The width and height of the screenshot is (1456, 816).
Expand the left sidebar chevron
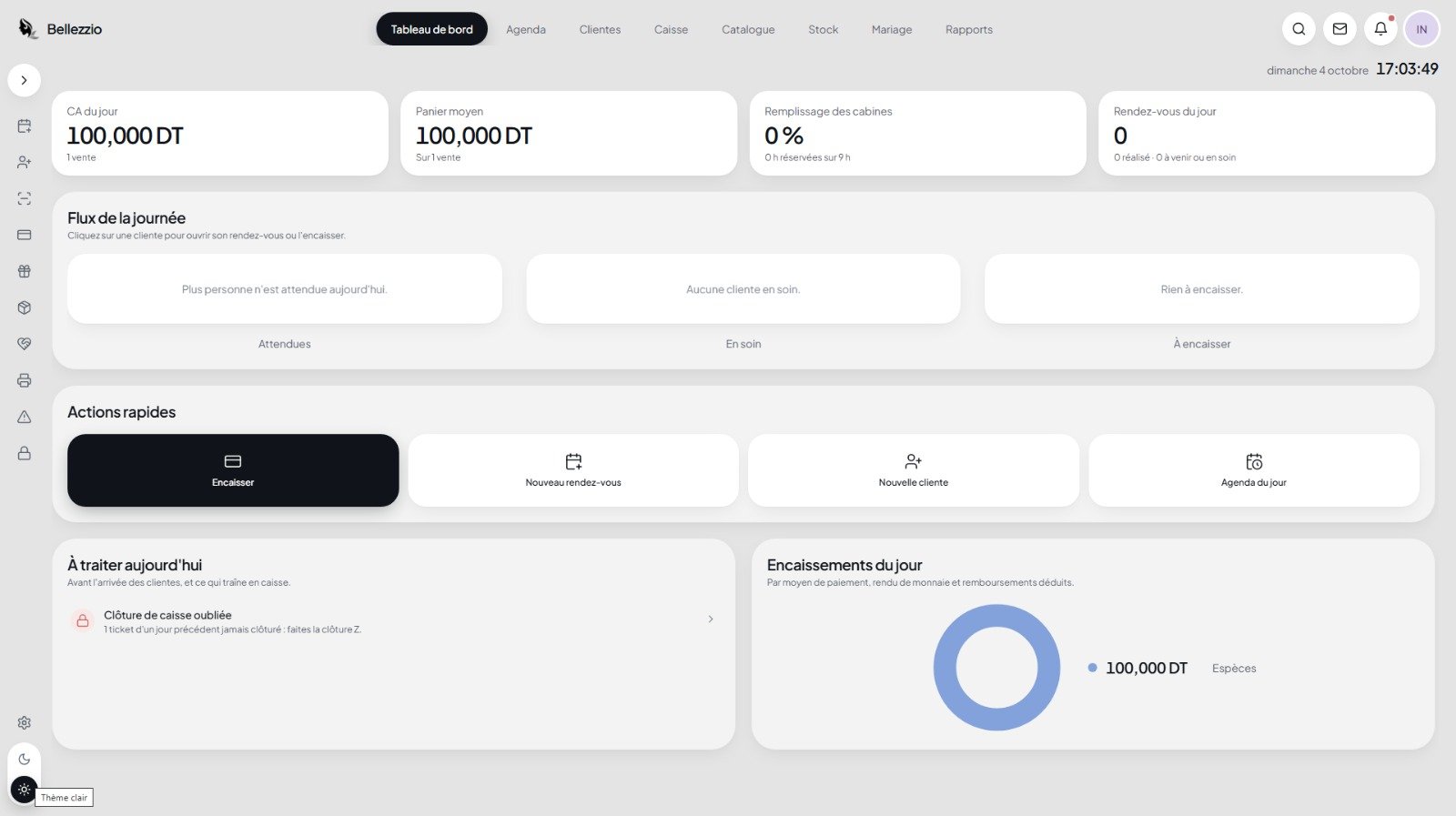point(25,80)
